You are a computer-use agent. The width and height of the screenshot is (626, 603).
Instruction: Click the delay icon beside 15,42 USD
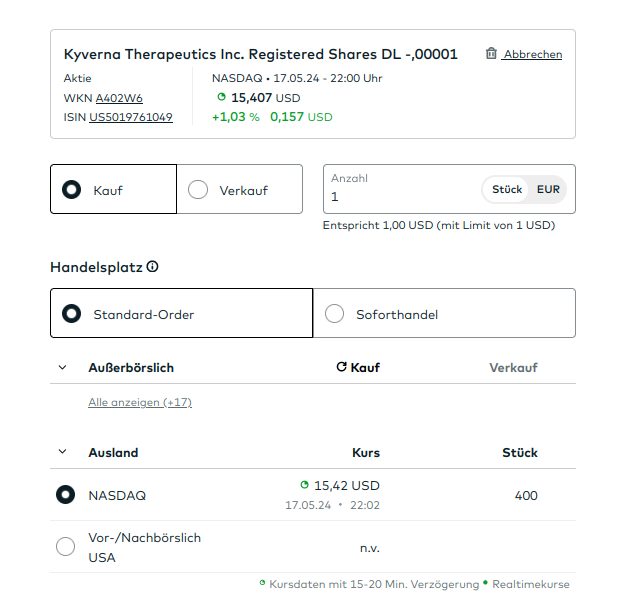pos(304,485)
